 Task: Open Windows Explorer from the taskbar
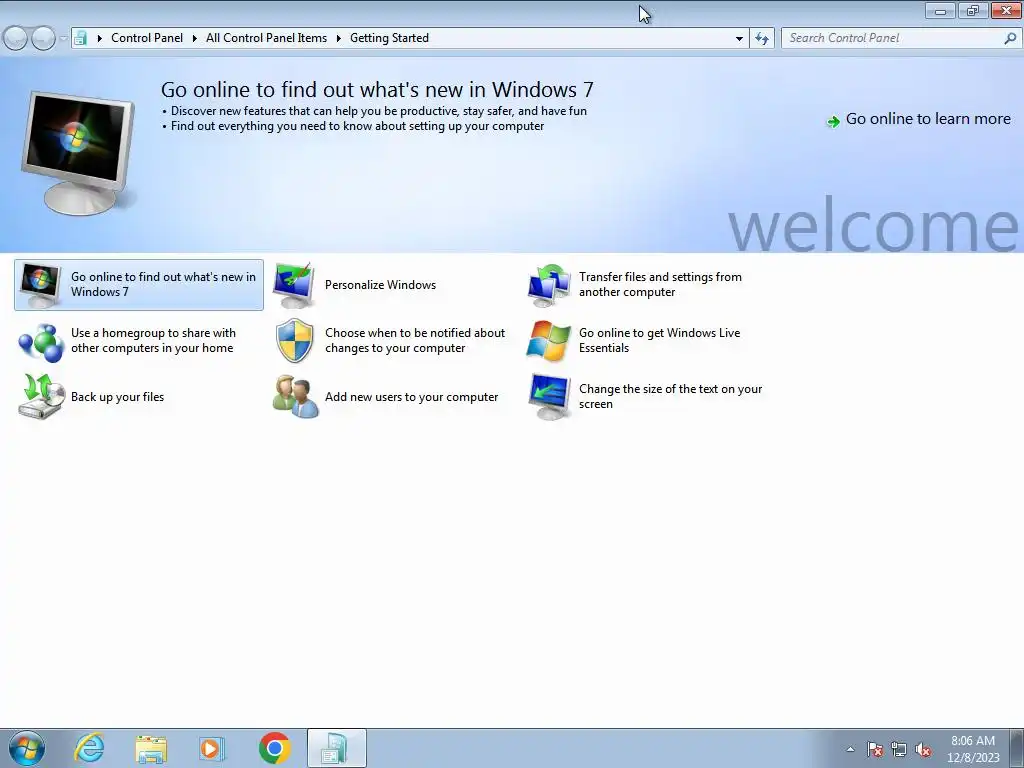(x=151, y=748)
